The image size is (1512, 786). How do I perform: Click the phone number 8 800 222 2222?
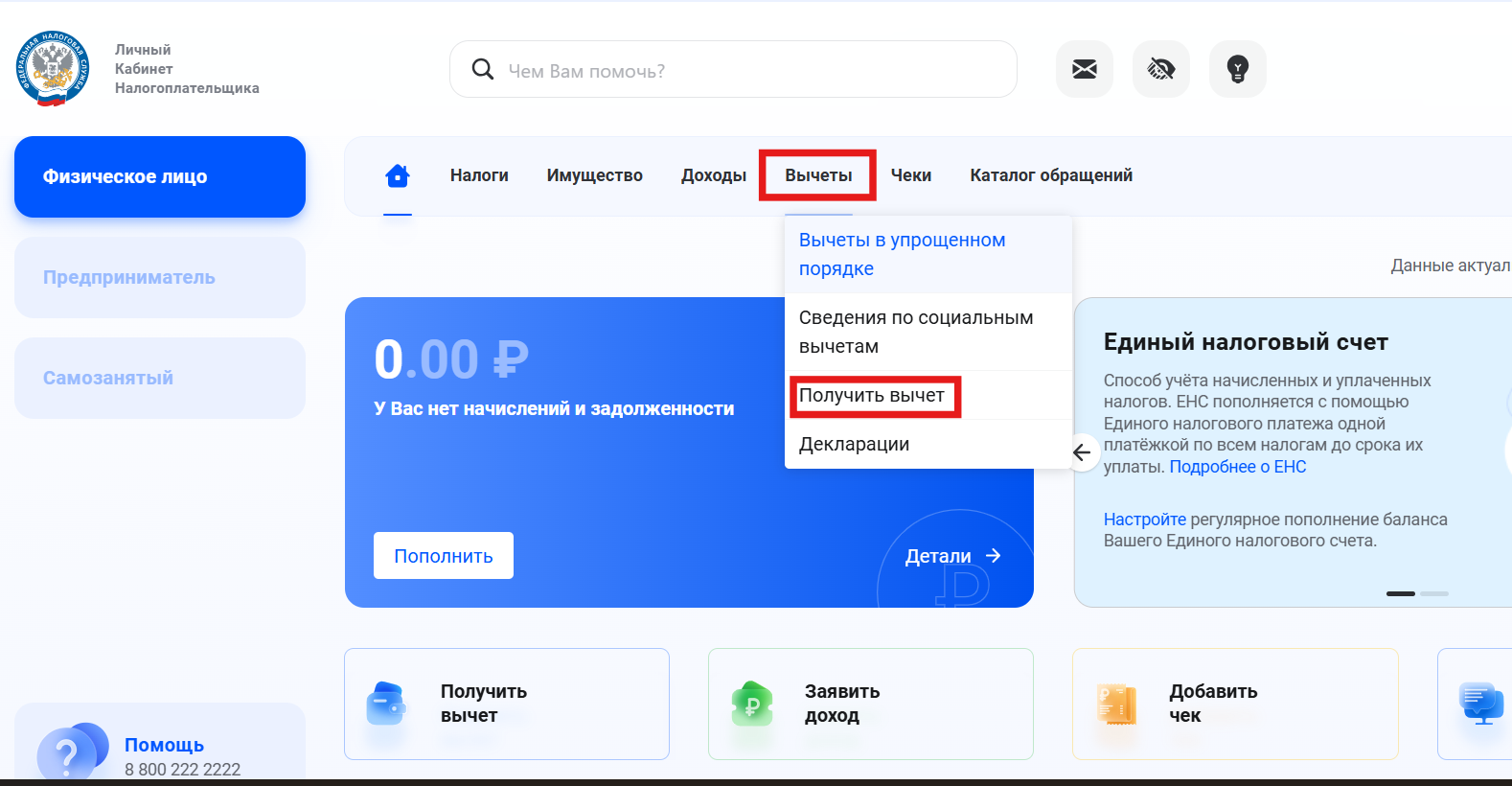pyautogui.click(x=182, y=770)
